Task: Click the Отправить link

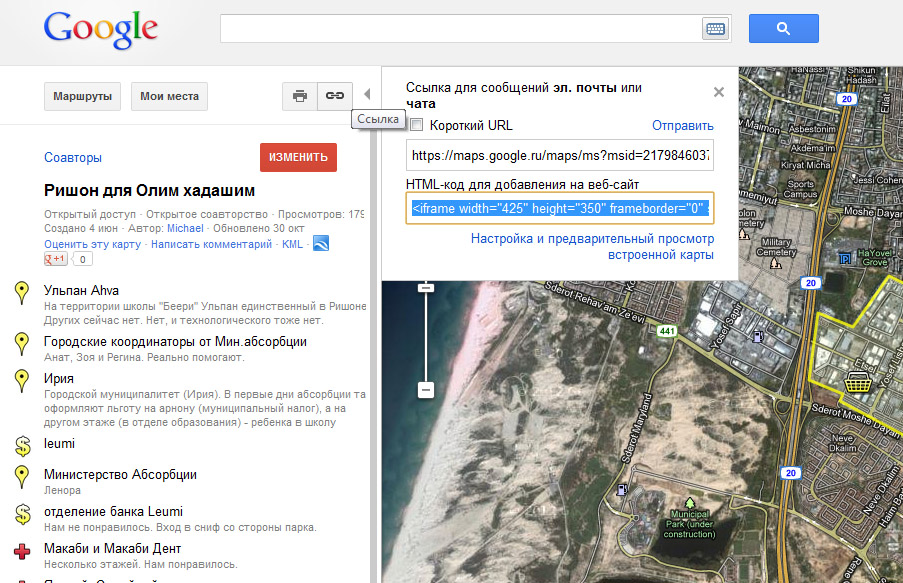Action: click(x=682, y=126)
